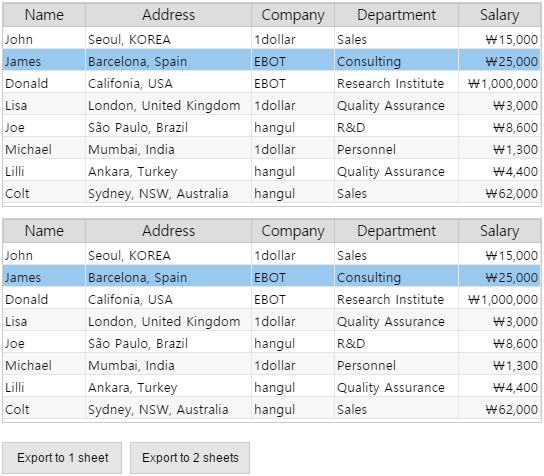Select the Address column header in top grid
Viewport: 544px width, 476px height.
[x=169, y=15]
